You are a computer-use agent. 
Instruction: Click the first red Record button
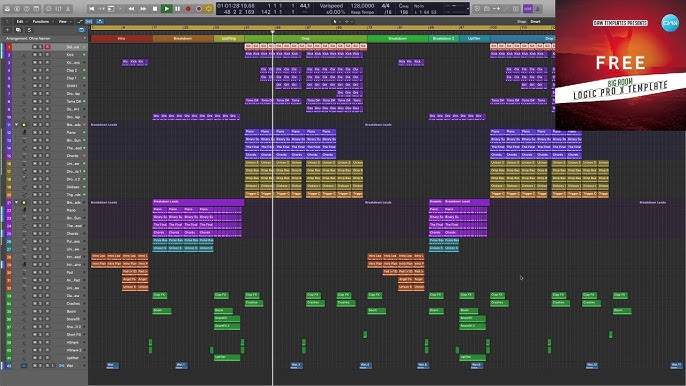pos(188,8)
